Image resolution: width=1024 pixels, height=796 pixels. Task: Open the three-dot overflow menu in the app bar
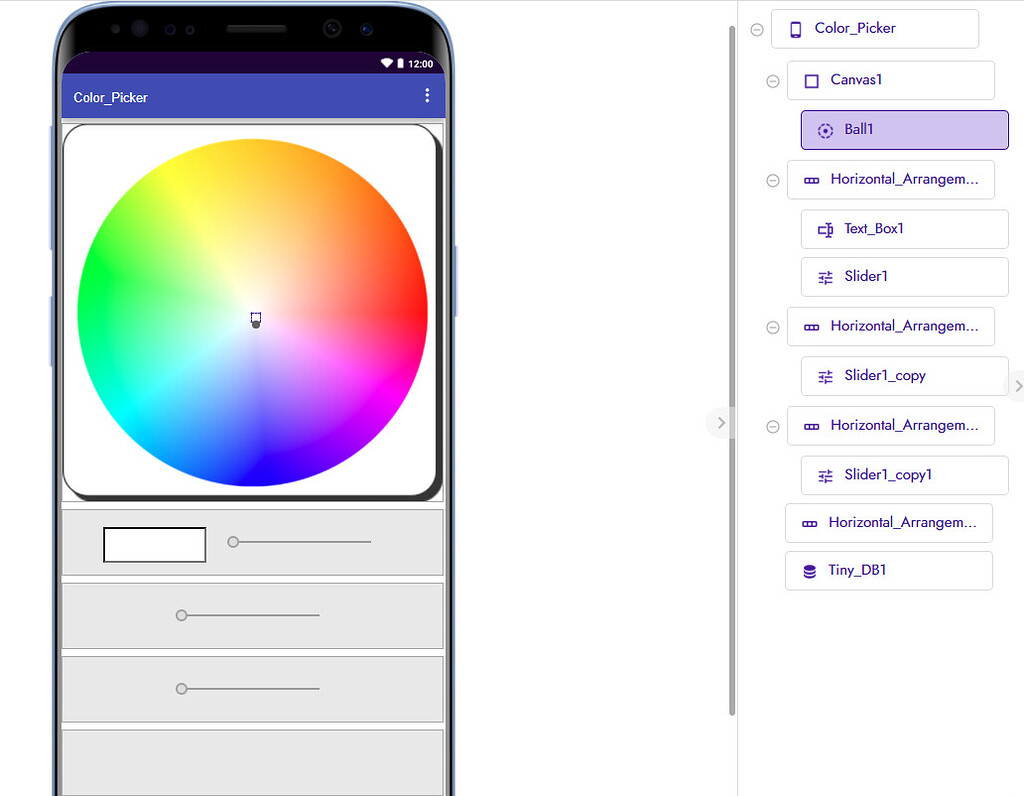point(427,96)
